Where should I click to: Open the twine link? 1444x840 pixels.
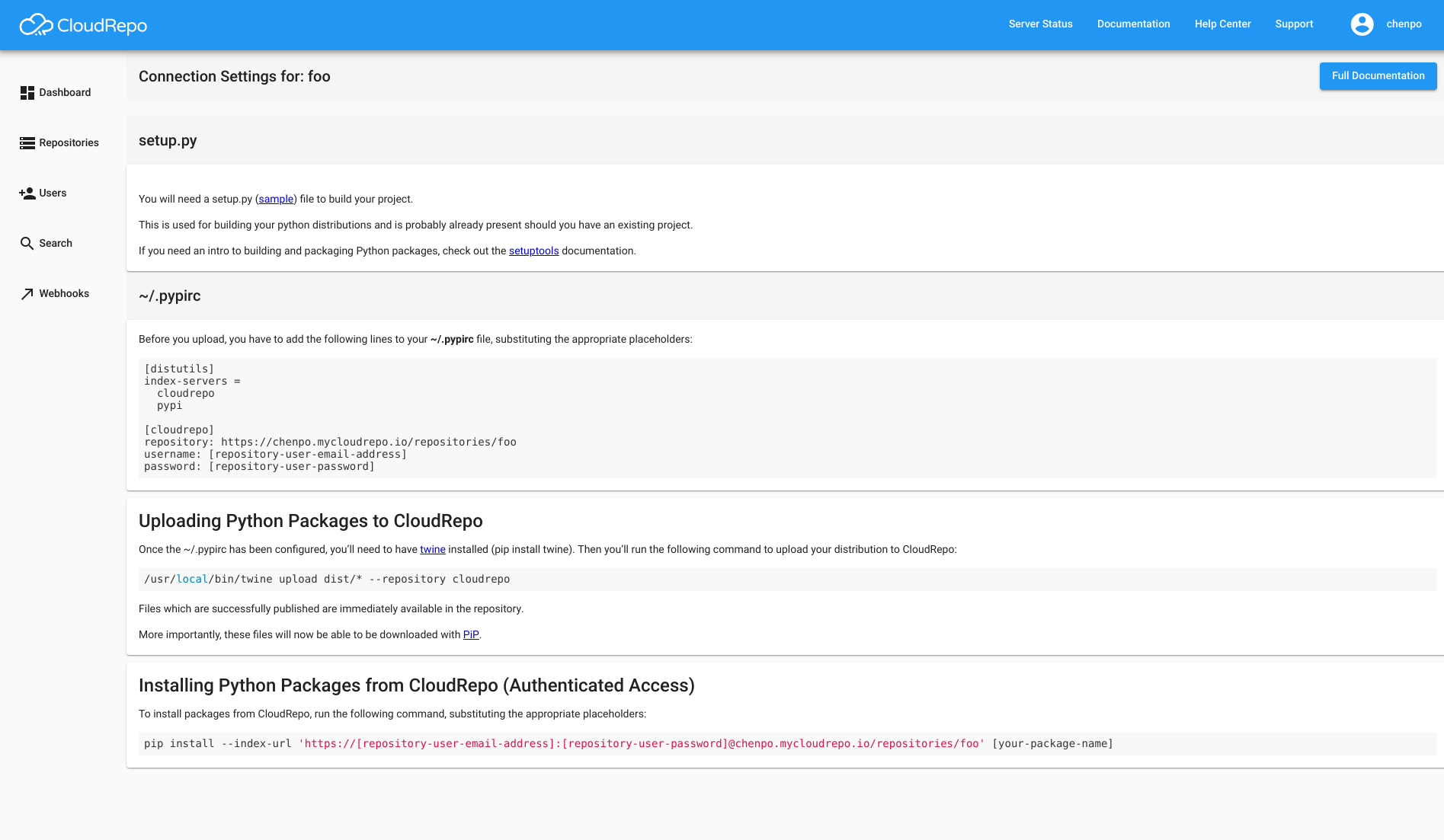coord(432,550)
